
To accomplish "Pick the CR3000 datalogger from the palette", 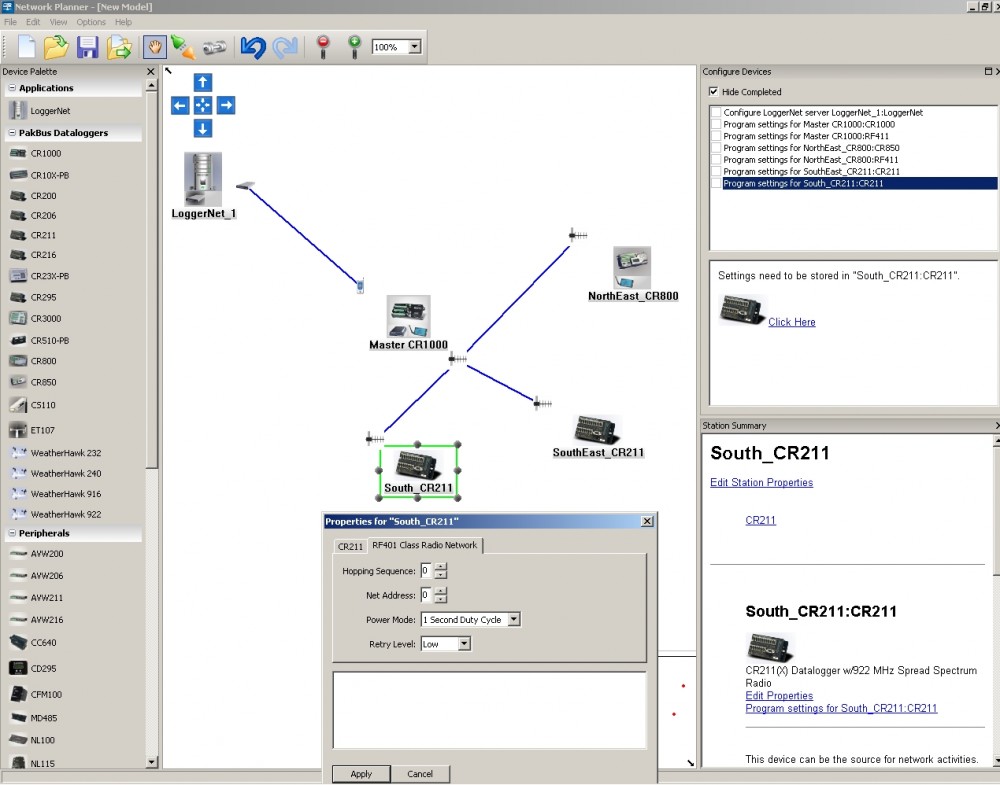I will [x=46, y=319].
